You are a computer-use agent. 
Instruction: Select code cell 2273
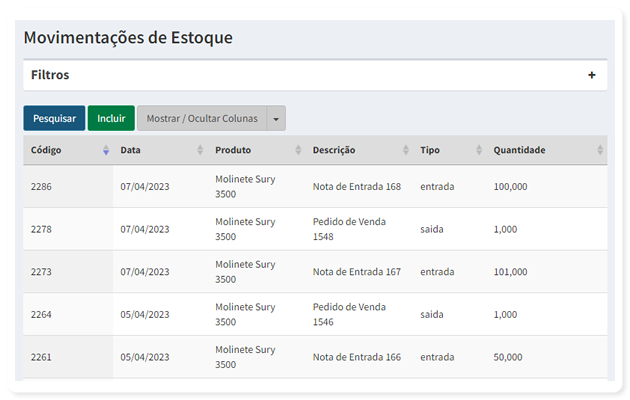pos(41,271)
